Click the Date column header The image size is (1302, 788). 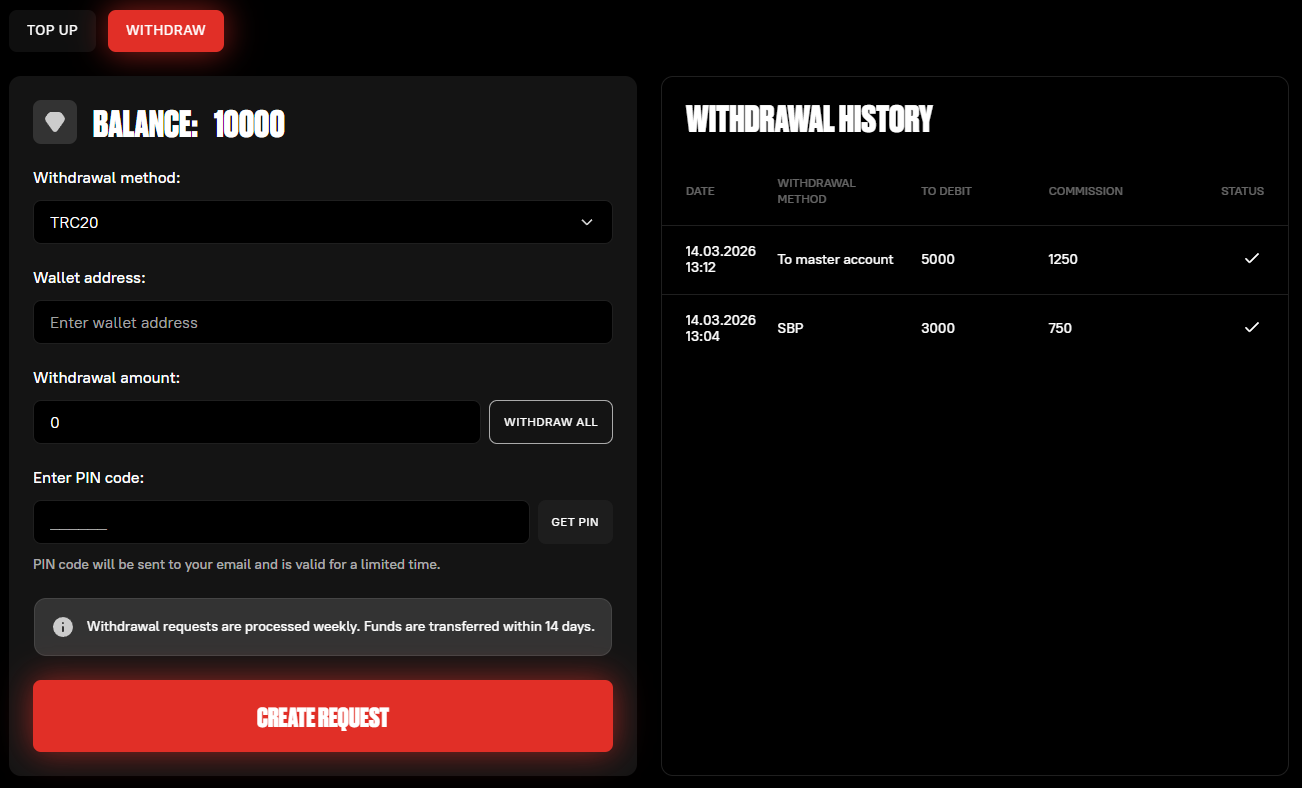point(700,191)
